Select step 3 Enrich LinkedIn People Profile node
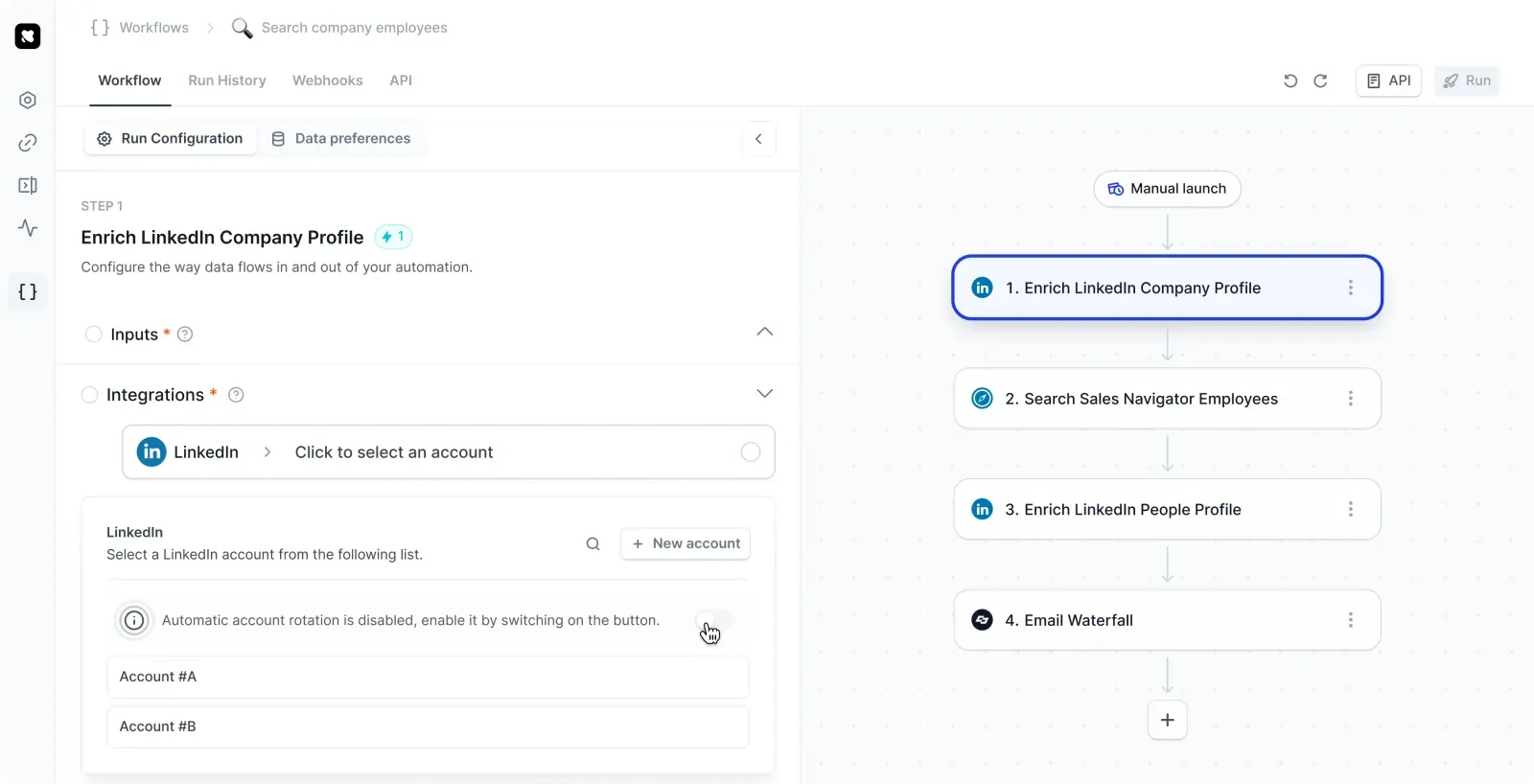The height and width of the screenshot is (784, 1534). tap(1167, 510)
